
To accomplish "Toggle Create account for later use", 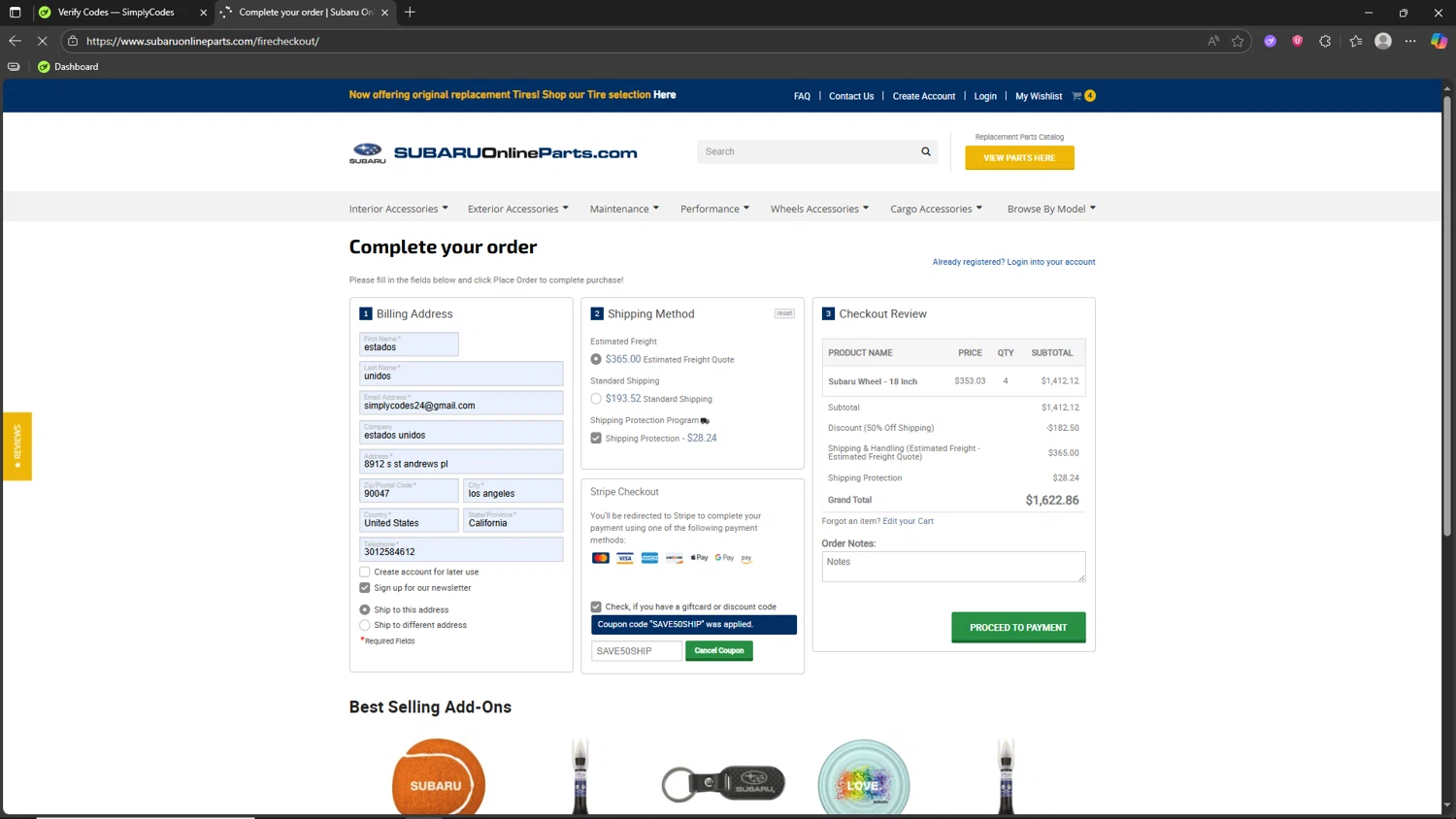I will pyautogui.click(x=365, y=573).
